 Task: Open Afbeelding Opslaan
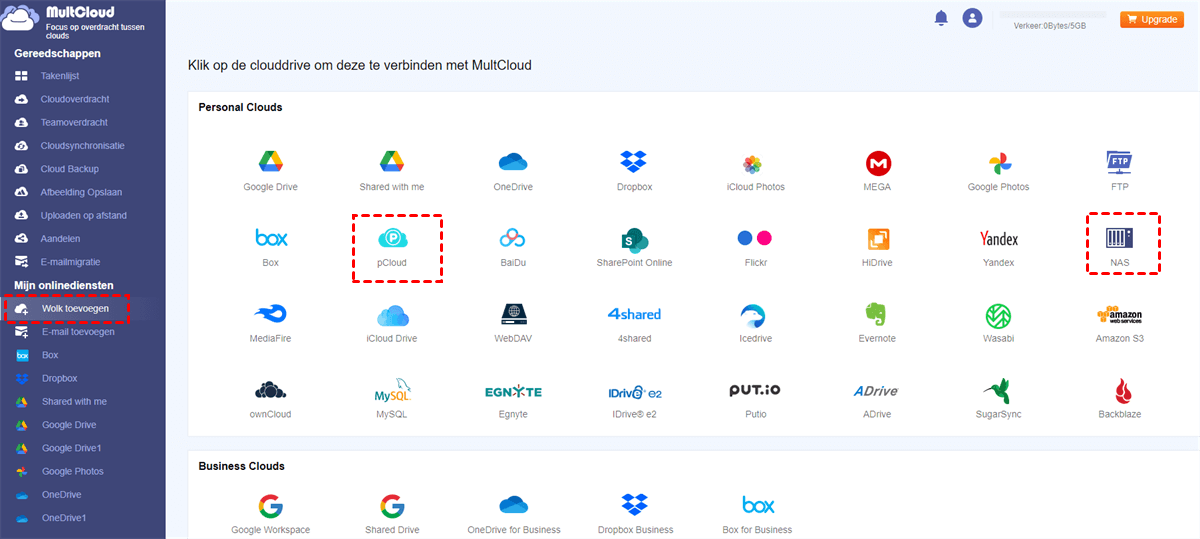[82, 192]
